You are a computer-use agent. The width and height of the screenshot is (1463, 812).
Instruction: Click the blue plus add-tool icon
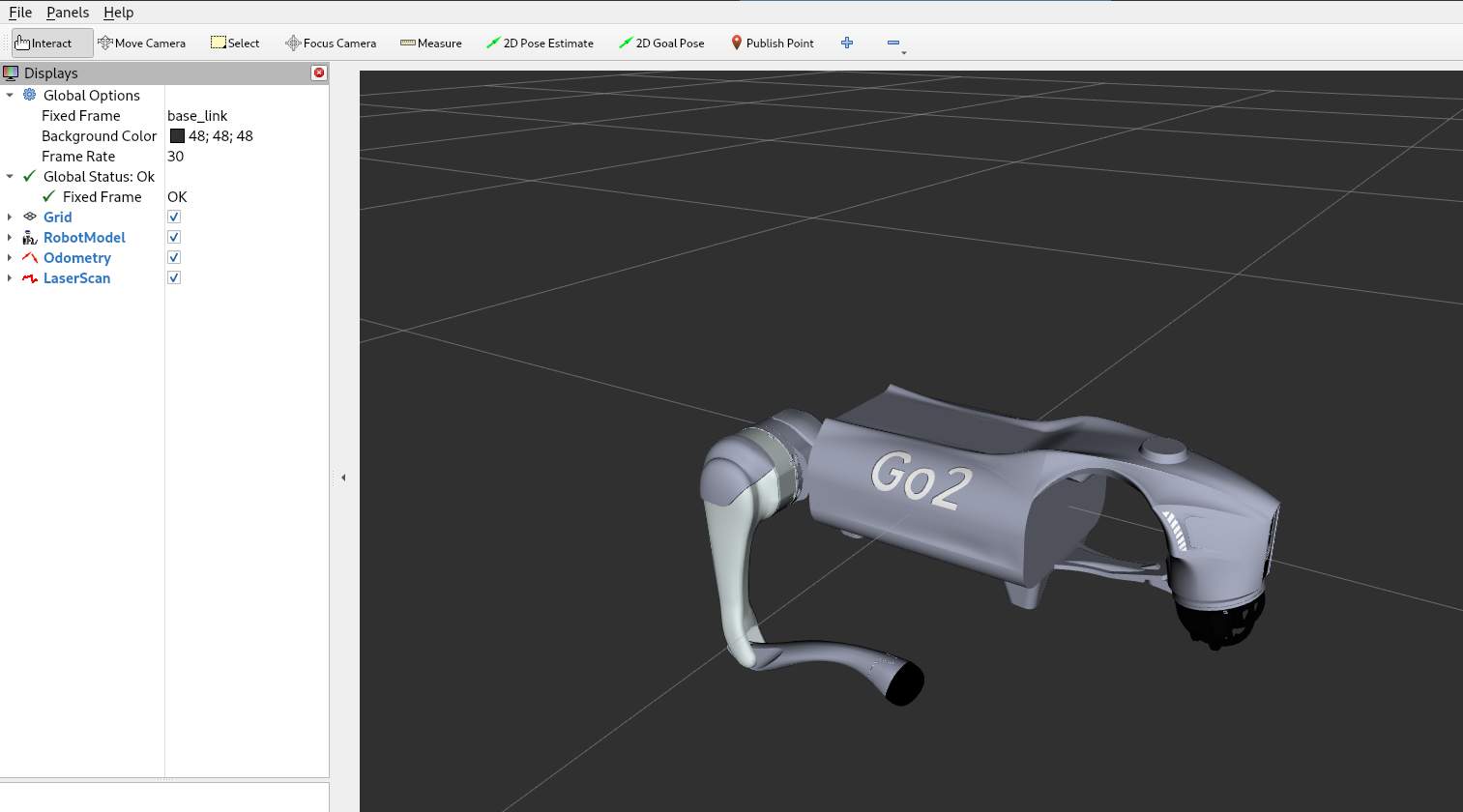click(x=847, y=43)
